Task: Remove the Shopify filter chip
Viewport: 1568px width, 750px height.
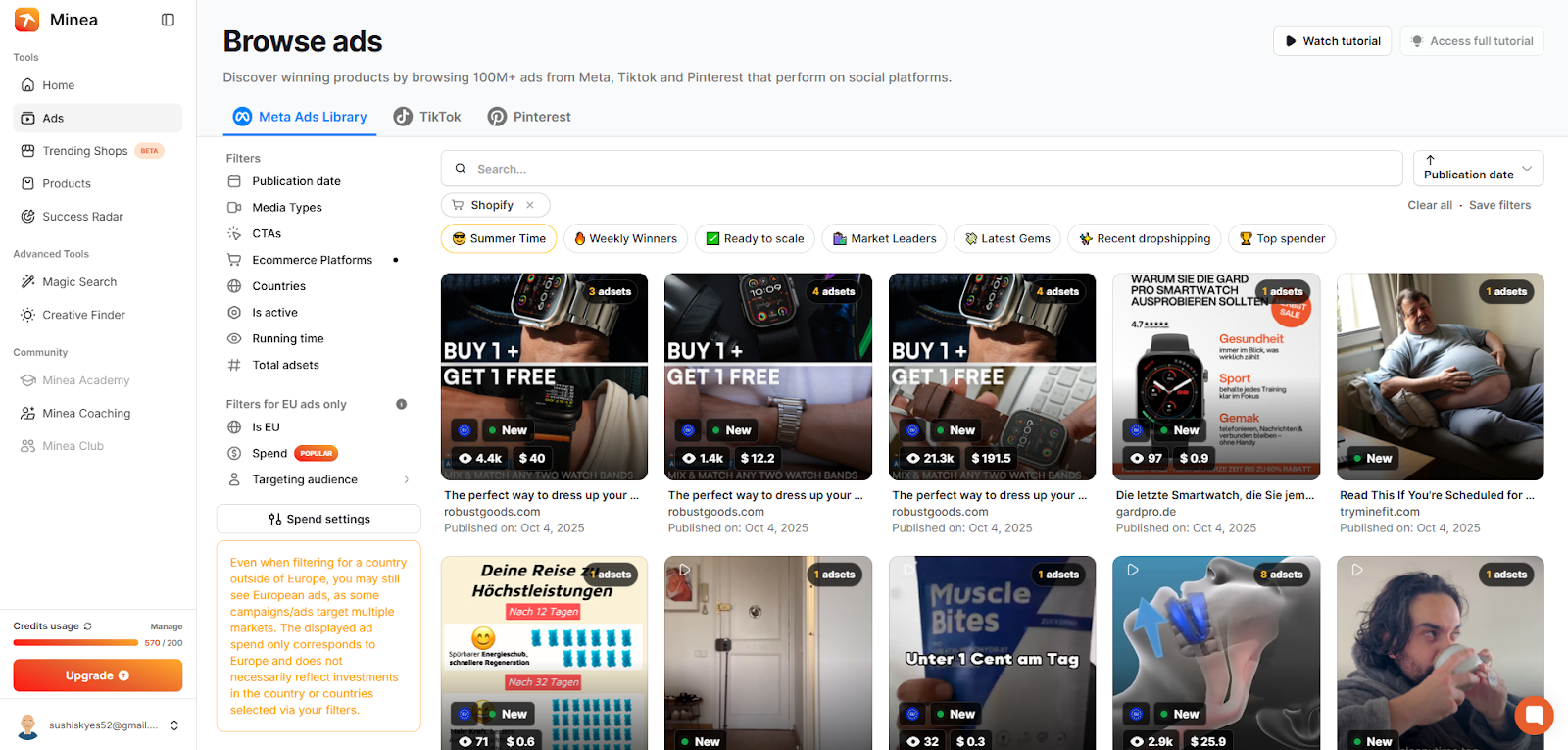Action: (530, 205)
